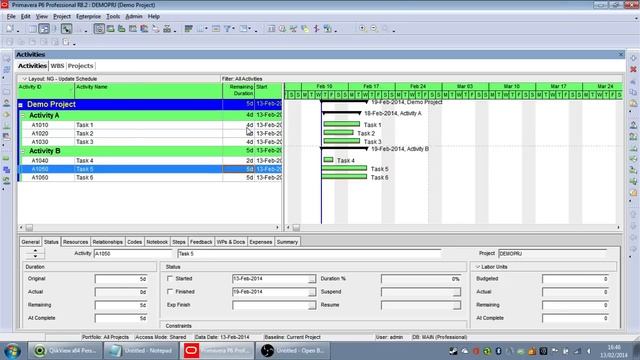
Task: Collapse the Activity A band
Action: point(23,116)
